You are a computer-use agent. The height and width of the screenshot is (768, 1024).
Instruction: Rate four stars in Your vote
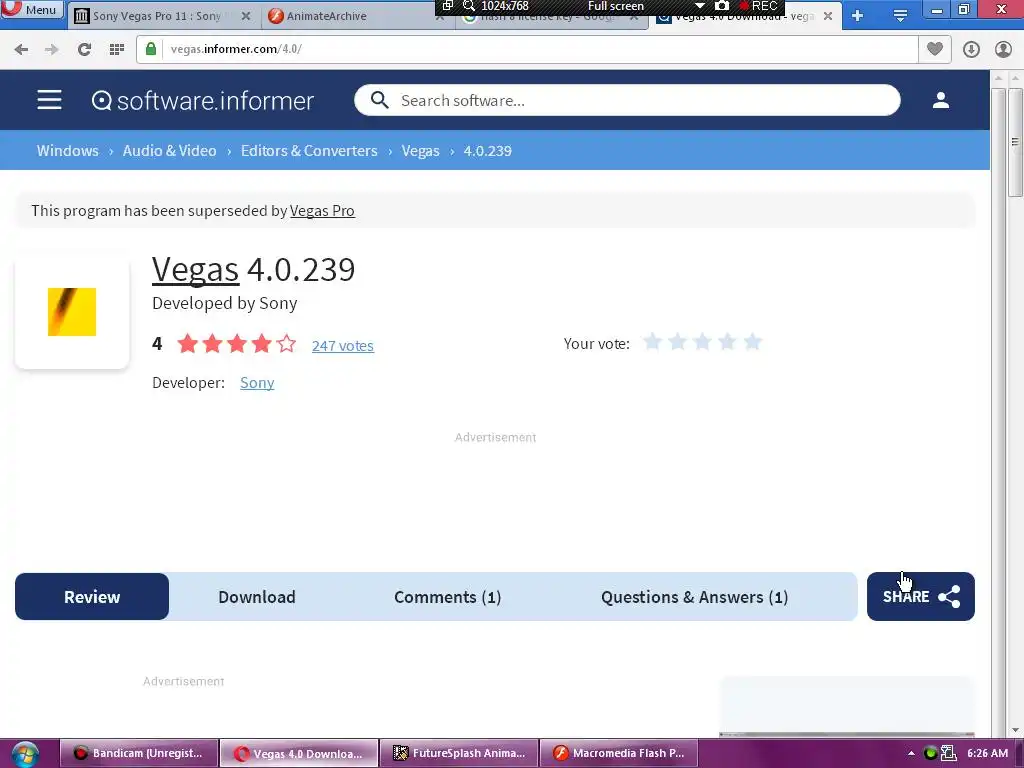tap(727, 342)
